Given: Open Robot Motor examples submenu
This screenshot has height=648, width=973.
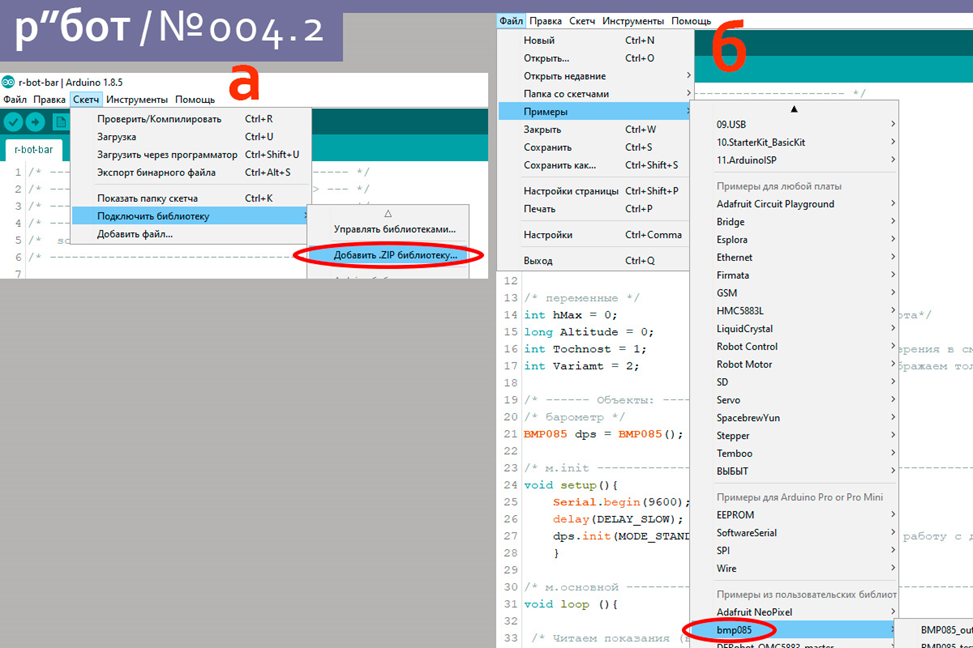Looking at the screenshot, I should point(794,364).
